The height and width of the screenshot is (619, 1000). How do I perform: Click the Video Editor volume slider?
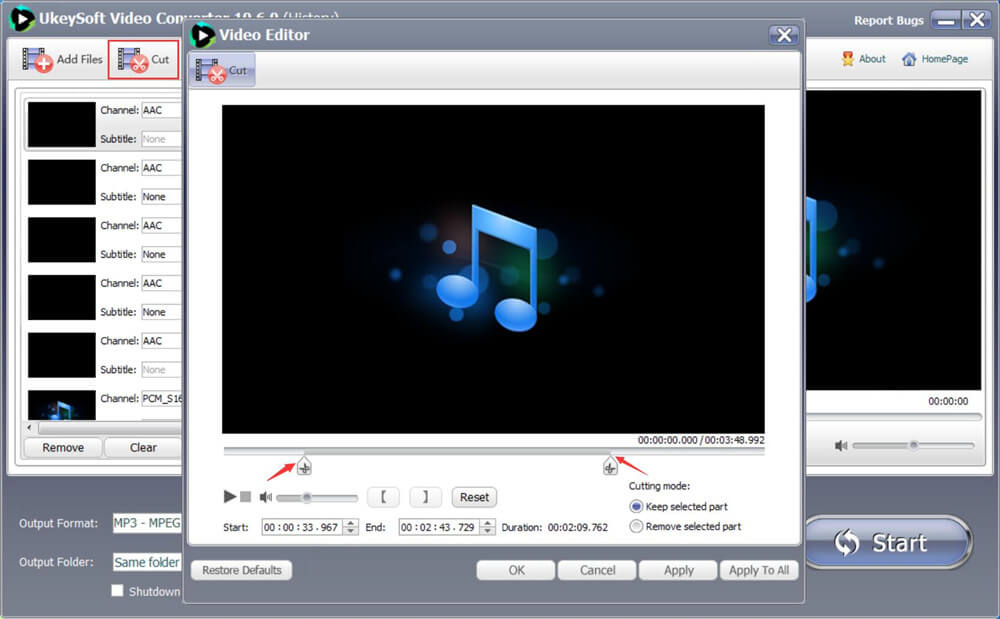coord(317,497)
